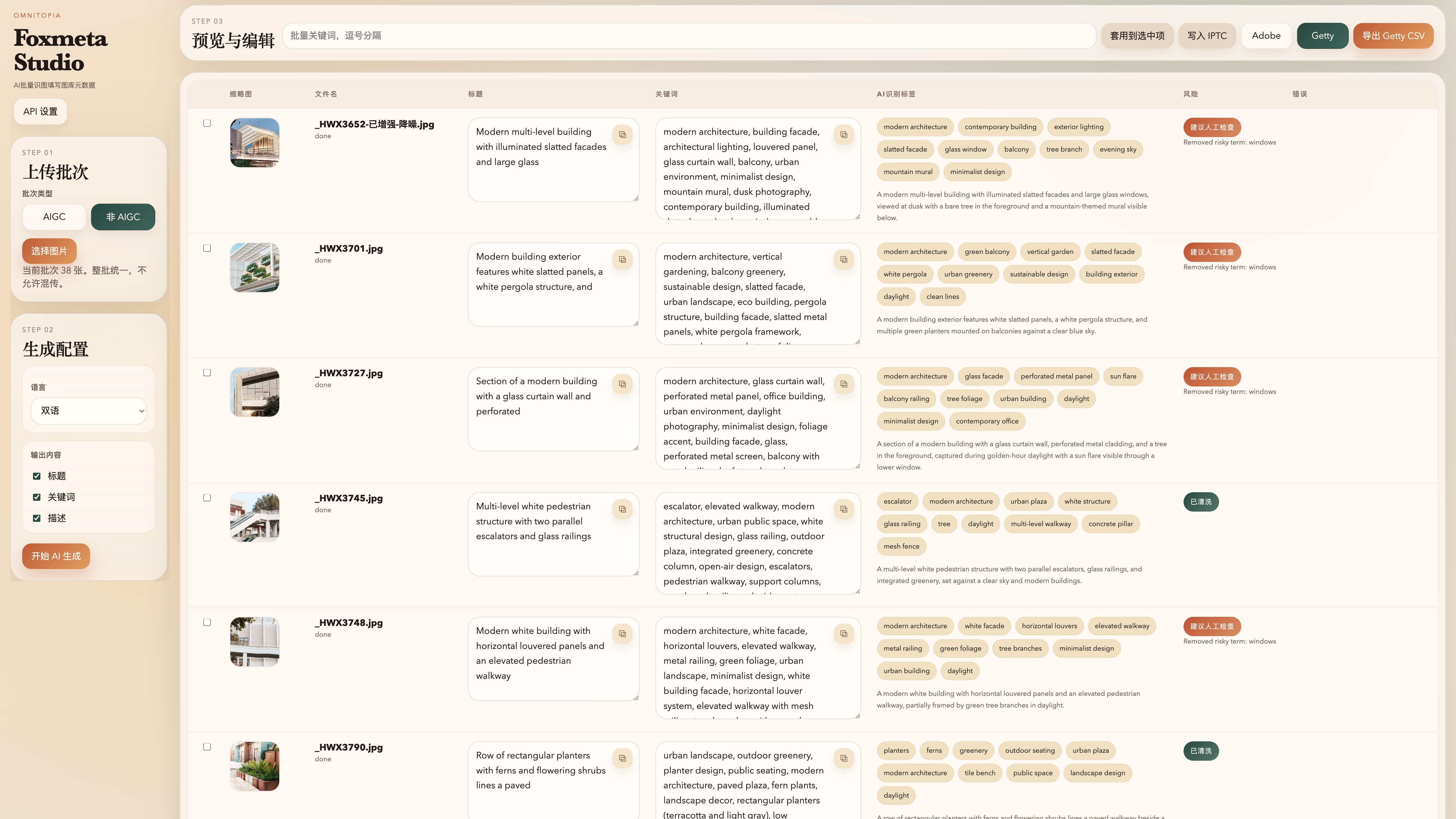Switch to the Adobe export format
This screenshot has width=1456, height=819.
tap(1265, 36)
